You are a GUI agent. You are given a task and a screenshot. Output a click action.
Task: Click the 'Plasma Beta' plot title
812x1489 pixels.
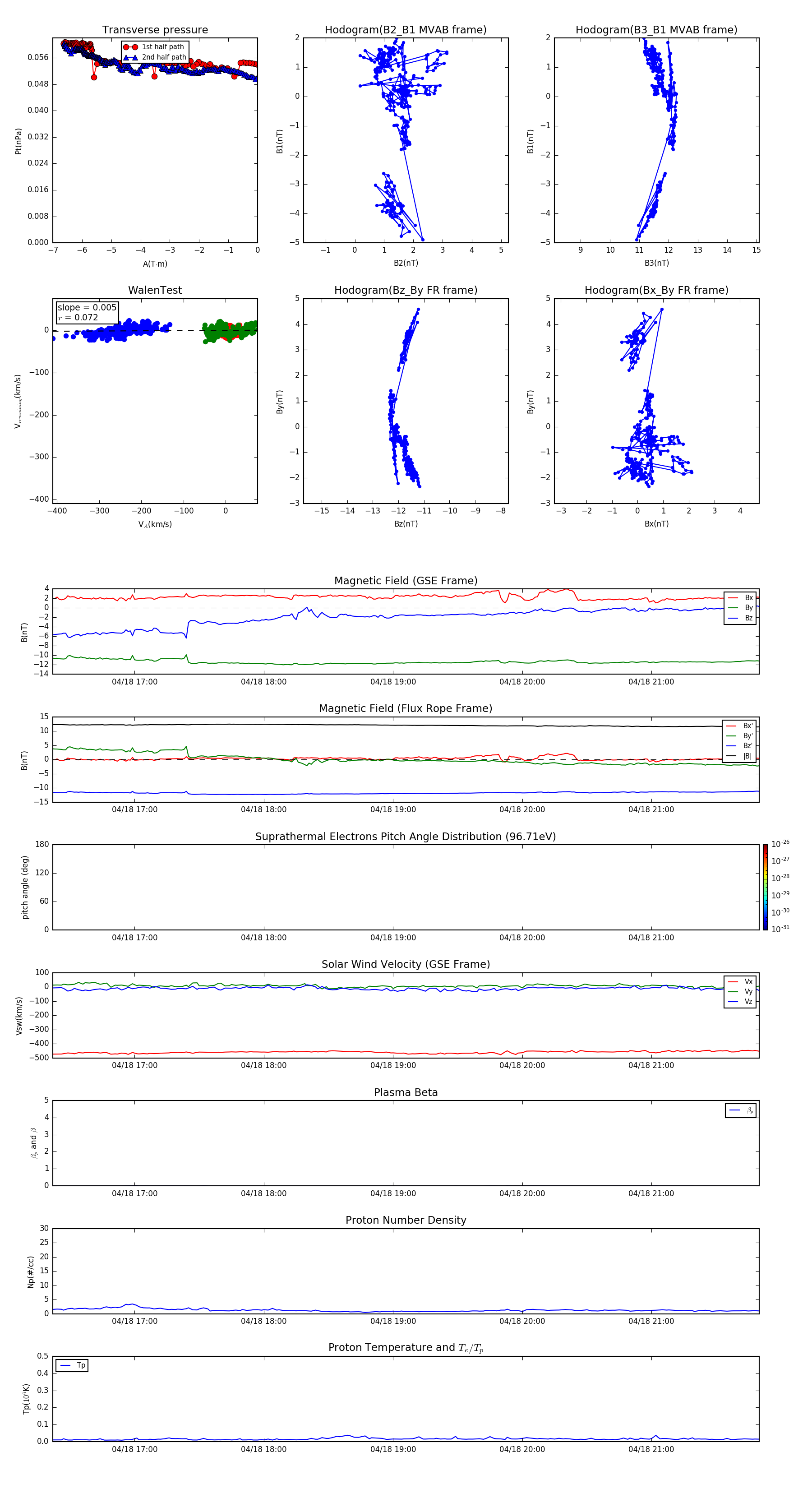point(406,1092)
